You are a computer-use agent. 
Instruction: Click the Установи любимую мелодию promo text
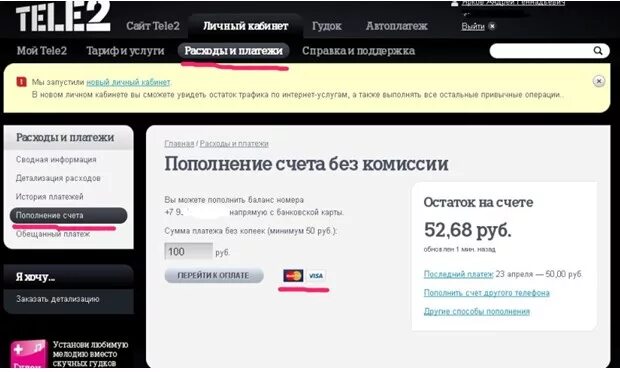click(x=91, y=354)
